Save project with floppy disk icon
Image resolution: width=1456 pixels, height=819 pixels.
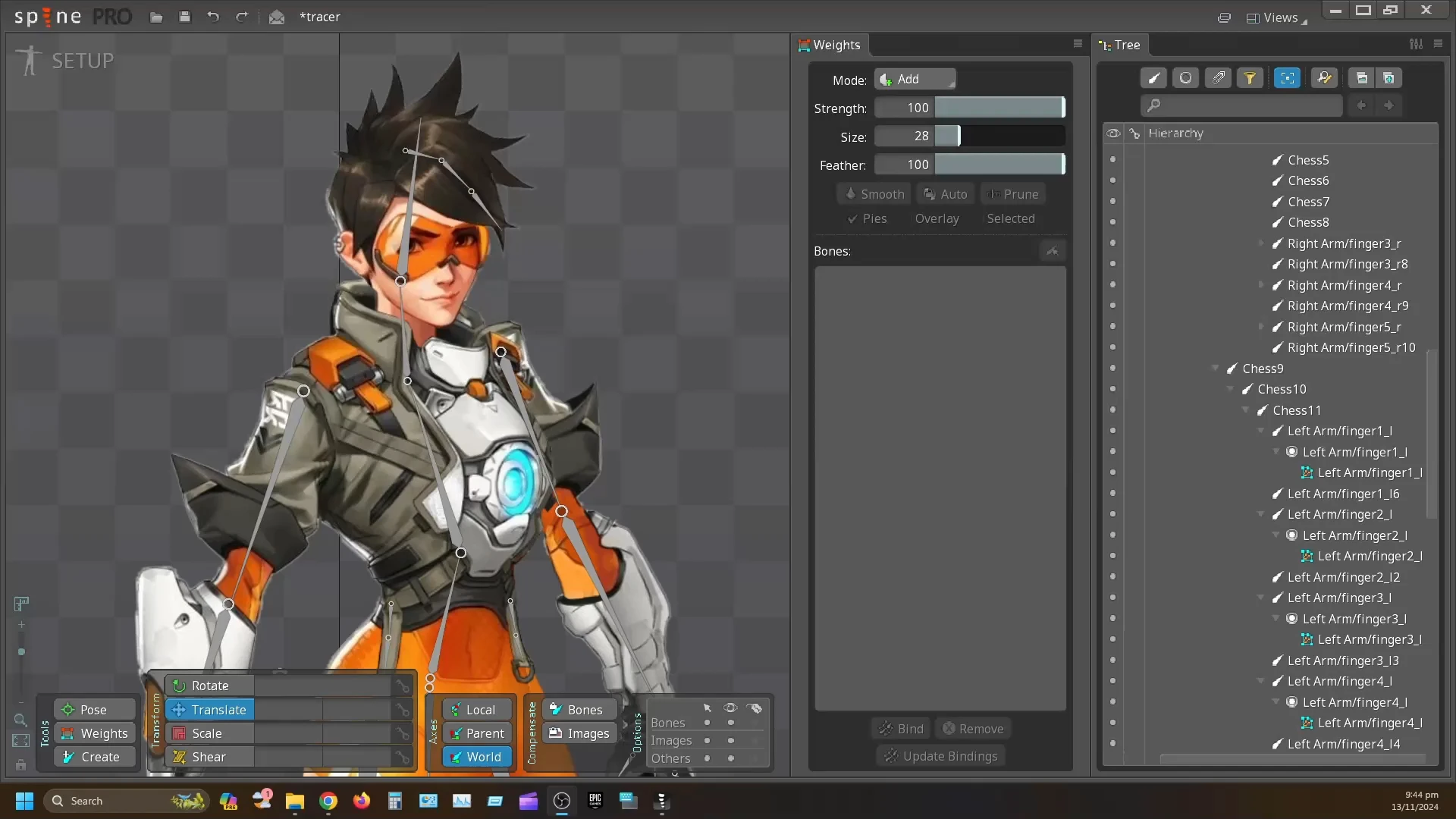point(184,17)
